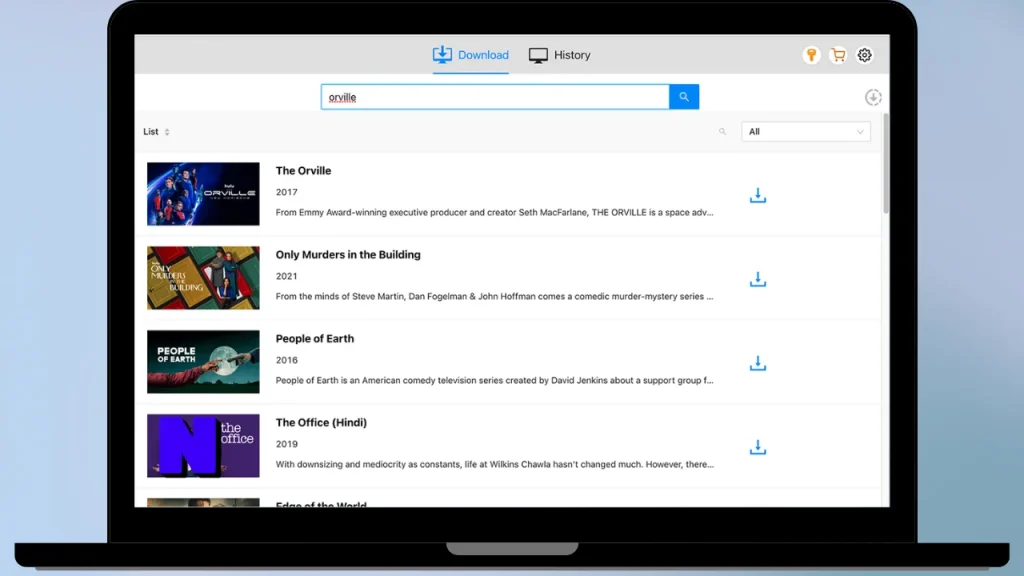
Task: Select The Office (Hindi) title text
Action: [321, 423]
